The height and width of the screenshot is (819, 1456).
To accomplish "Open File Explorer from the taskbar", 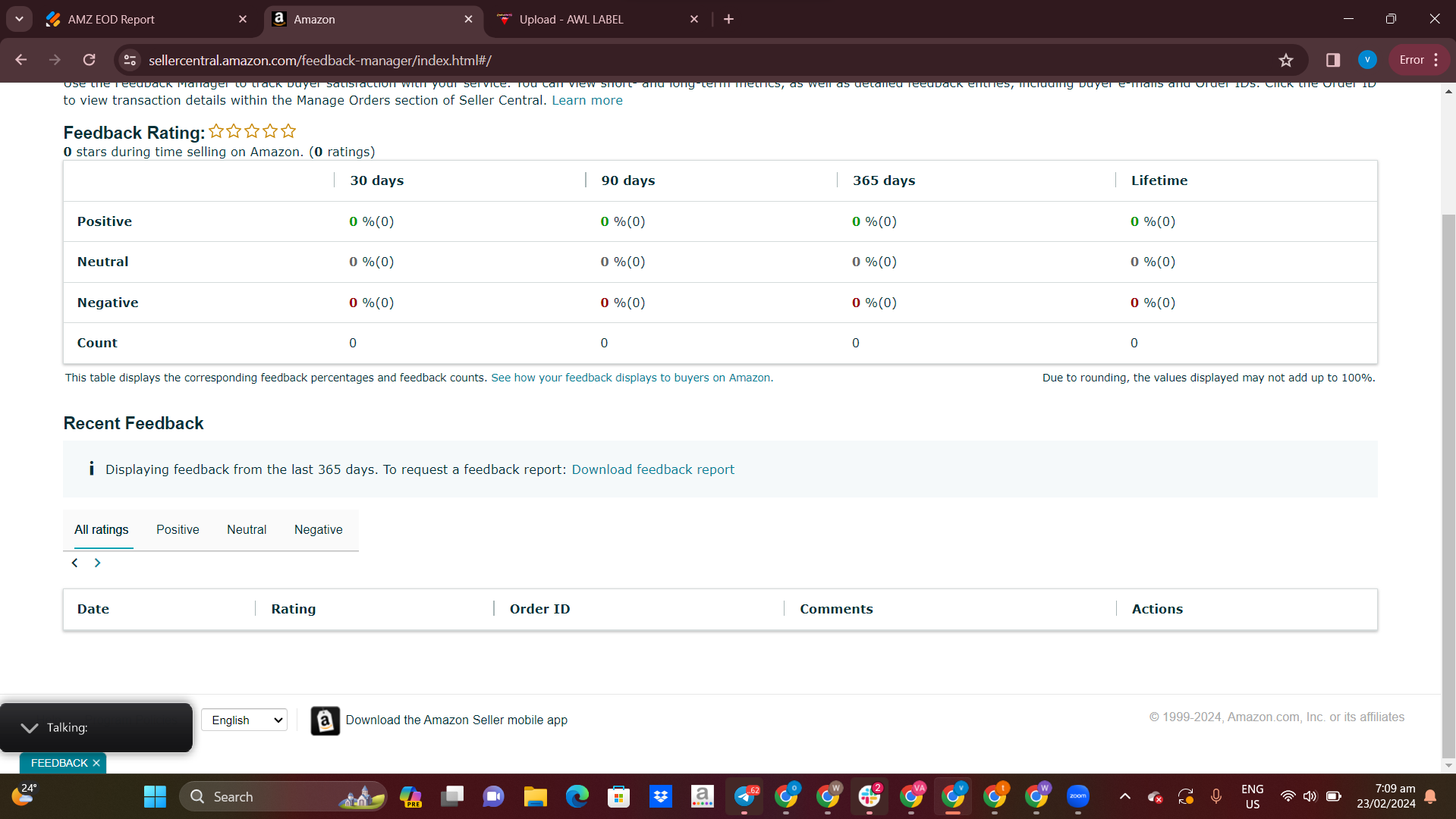I will 536,796.
